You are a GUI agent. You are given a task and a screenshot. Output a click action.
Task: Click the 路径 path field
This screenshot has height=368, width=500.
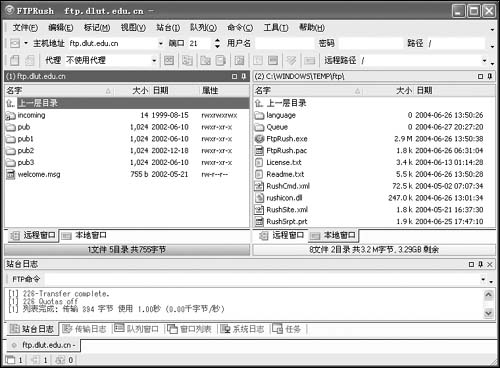point(455,43)
